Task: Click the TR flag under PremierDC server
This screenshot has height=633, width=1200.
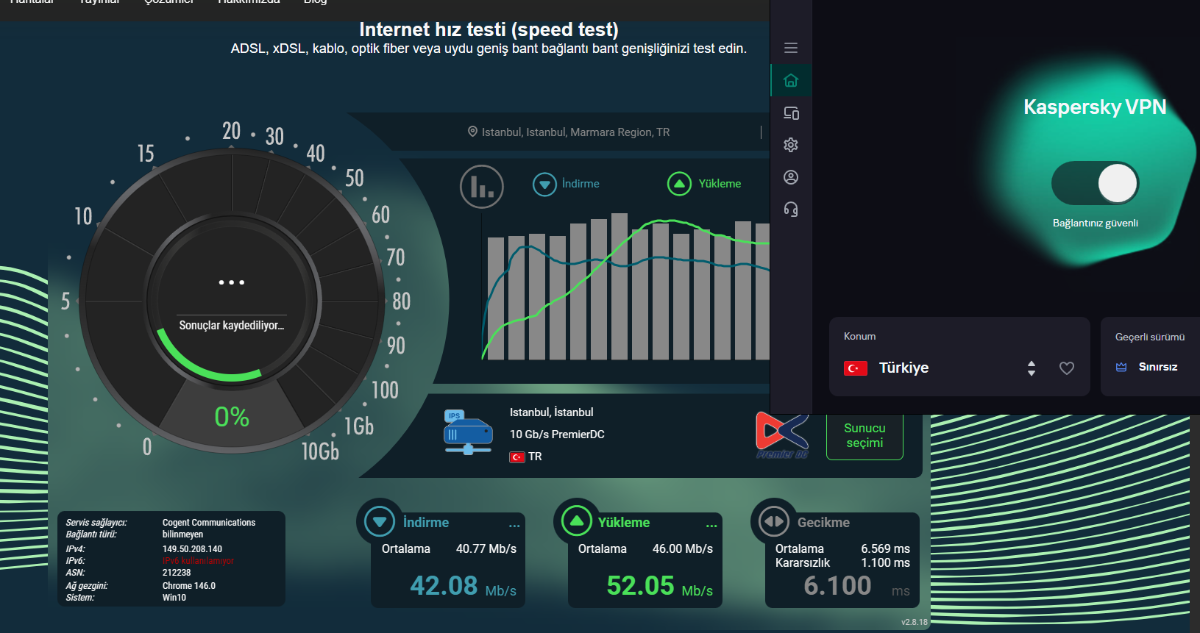Action: (517, 456)
